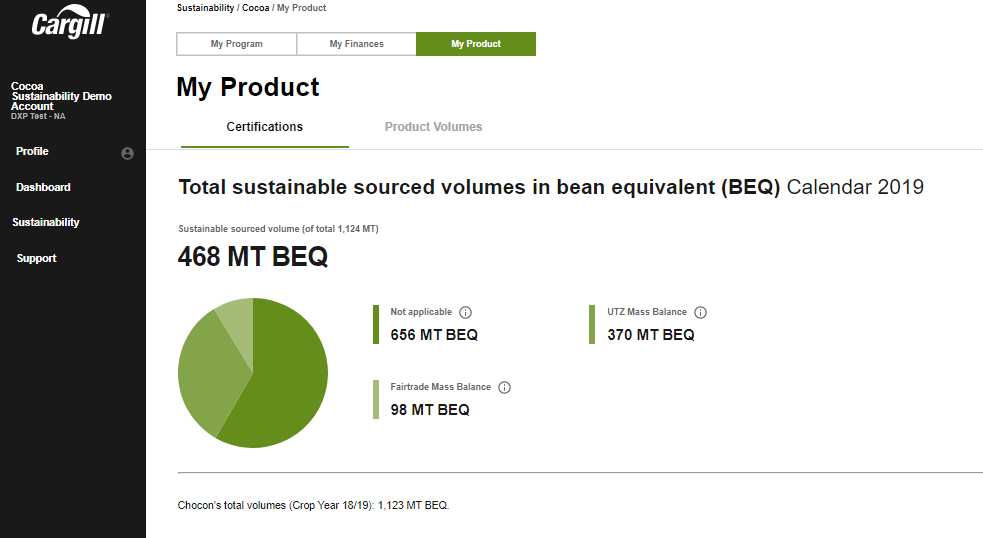Click the Fairtrade Mass Balance legend swatch
This screenshot has width=983, height=538.
[x=376, y=399]
